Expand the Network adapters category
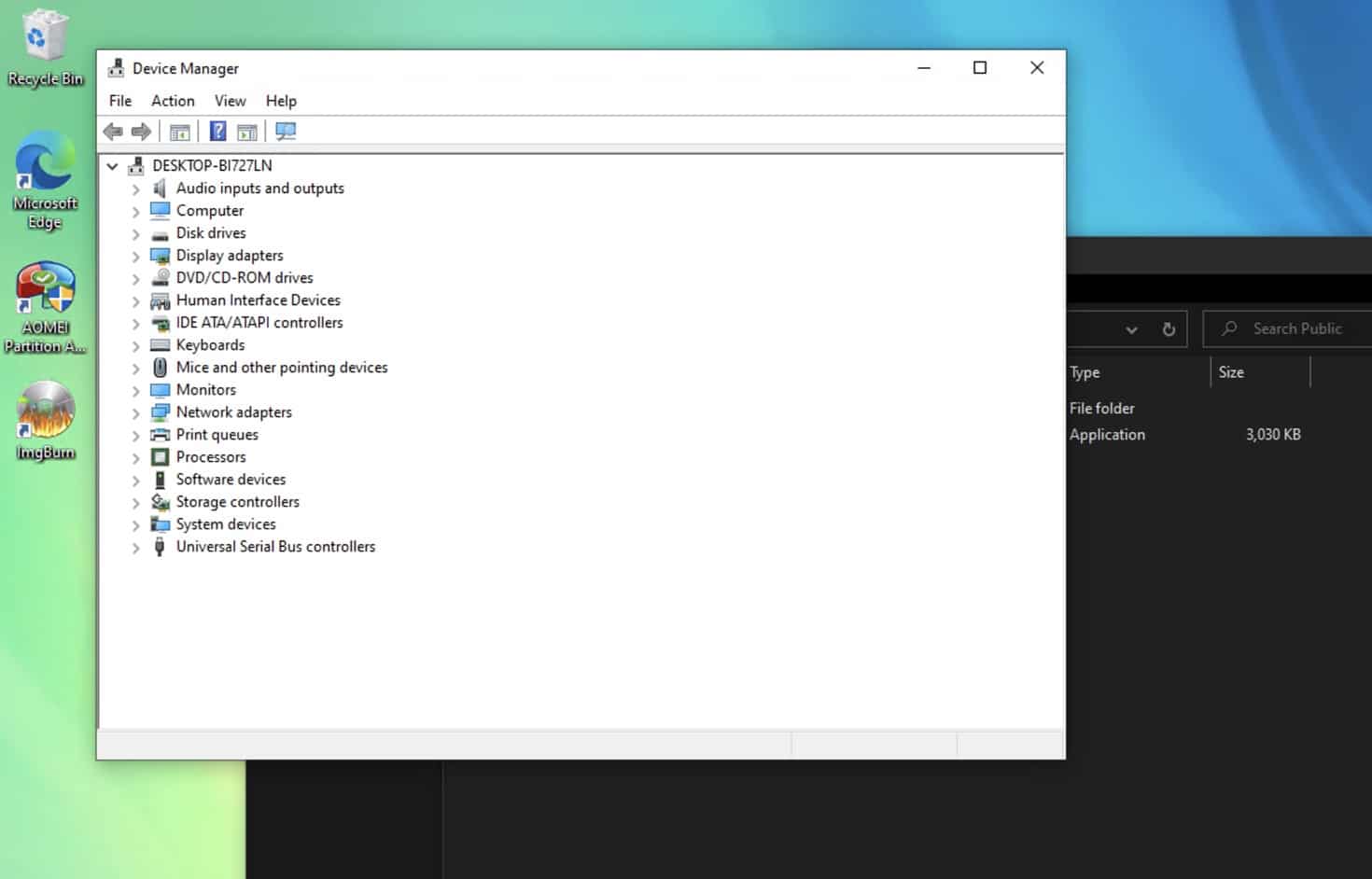Viewport: 1372px width, 879px height. click(x=136, y=412)
